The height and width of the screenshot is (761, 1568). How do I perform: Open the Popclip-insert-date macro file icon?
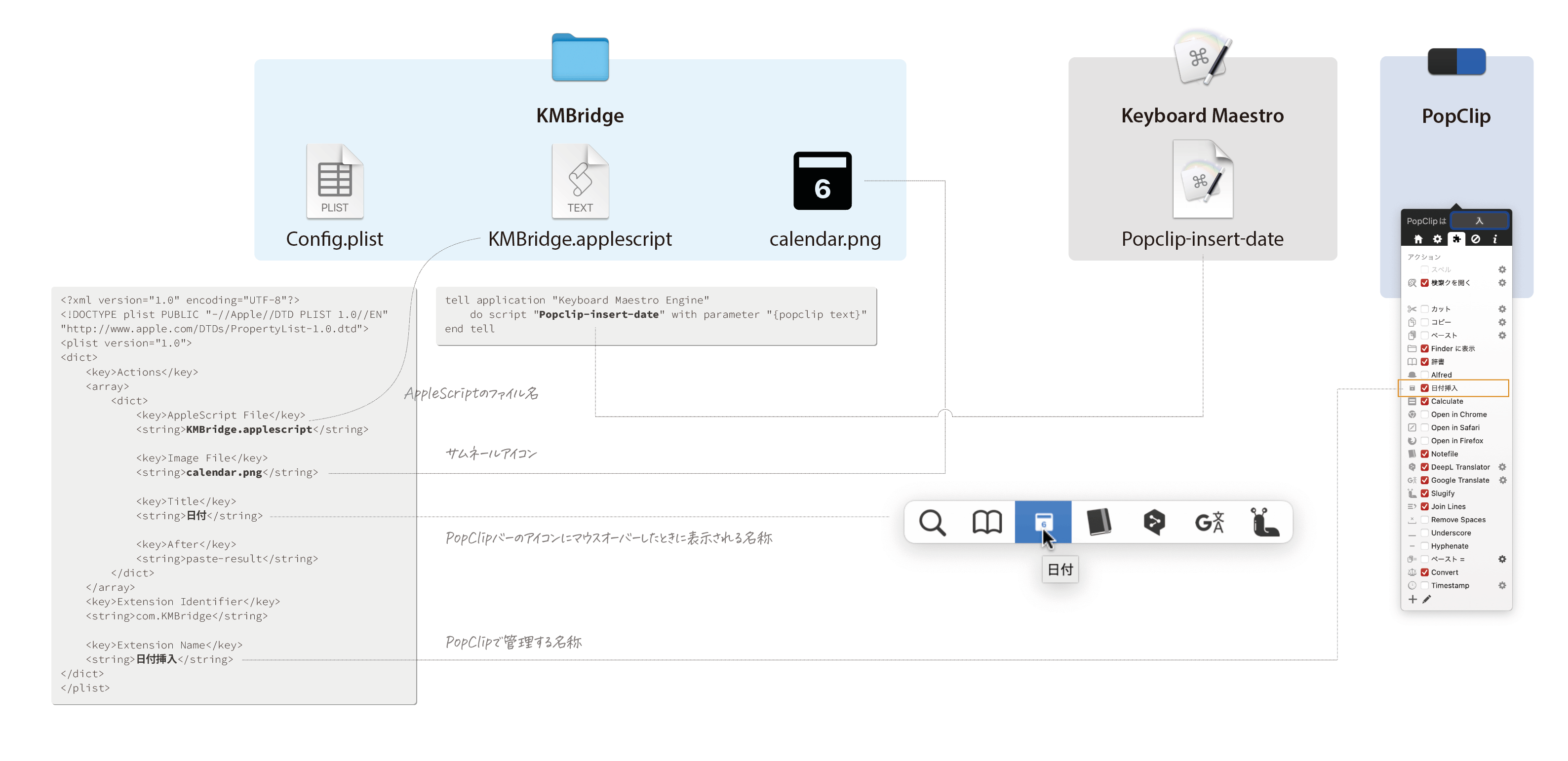point(1202,179)
